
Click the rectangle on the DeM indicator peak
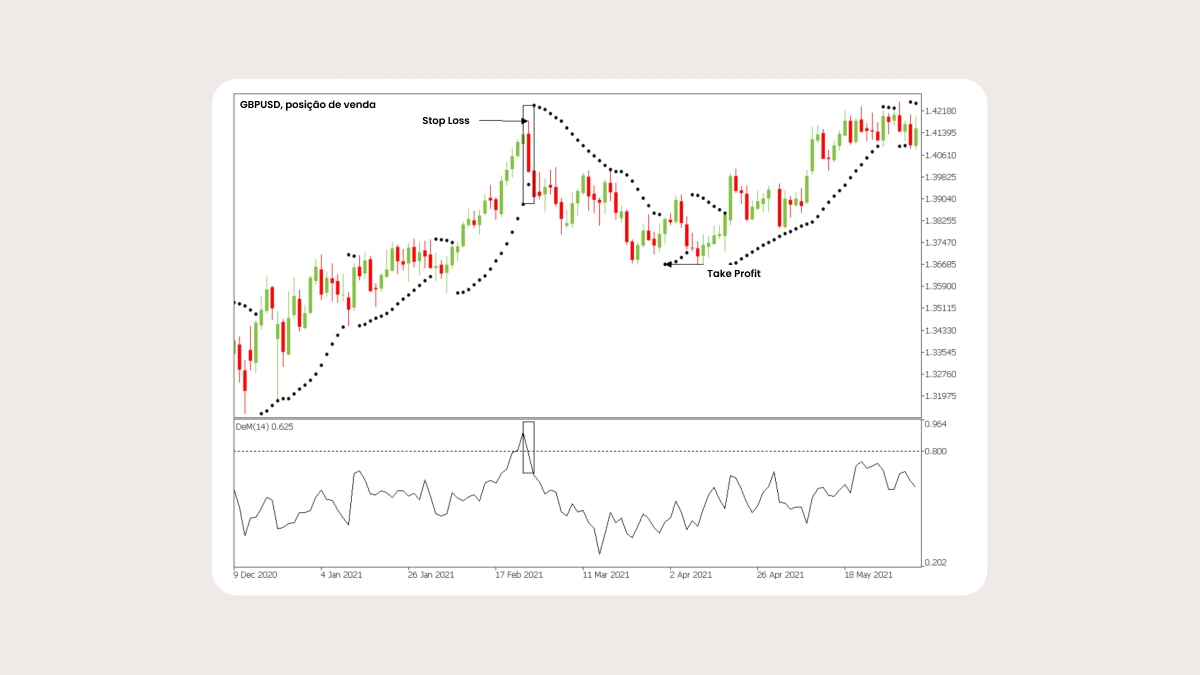coord(529,447)
